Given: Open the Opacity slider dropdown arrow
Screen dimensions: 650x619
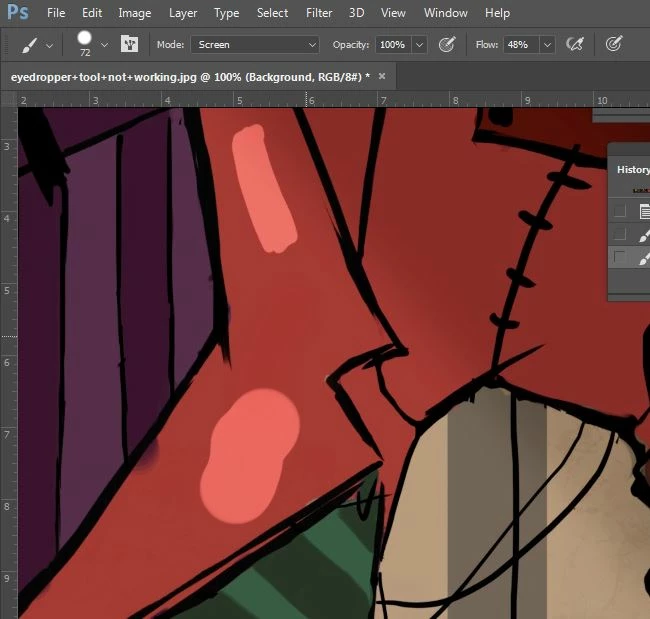Looking at the screenshot, I should [420, 45].
